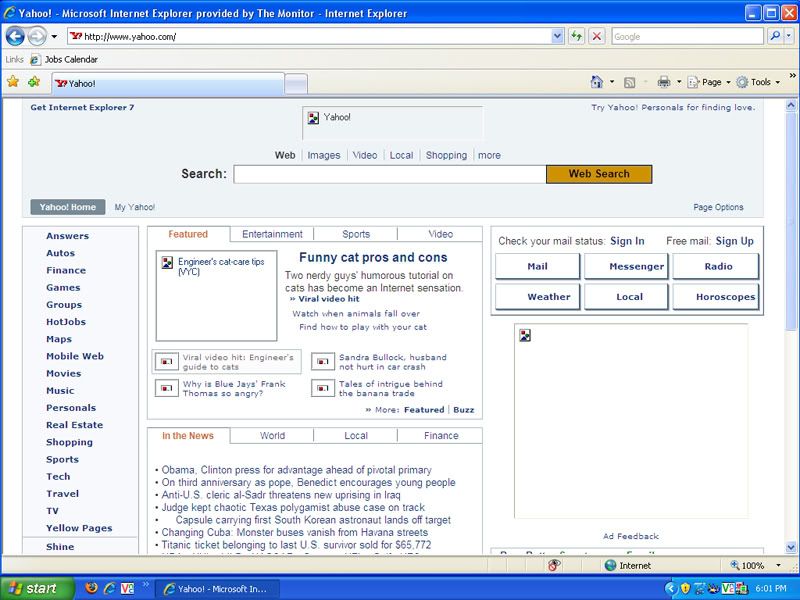Click the Home icon in command bar
The width and height of the screenshot is (800, 600).
(x=597, y=82)
